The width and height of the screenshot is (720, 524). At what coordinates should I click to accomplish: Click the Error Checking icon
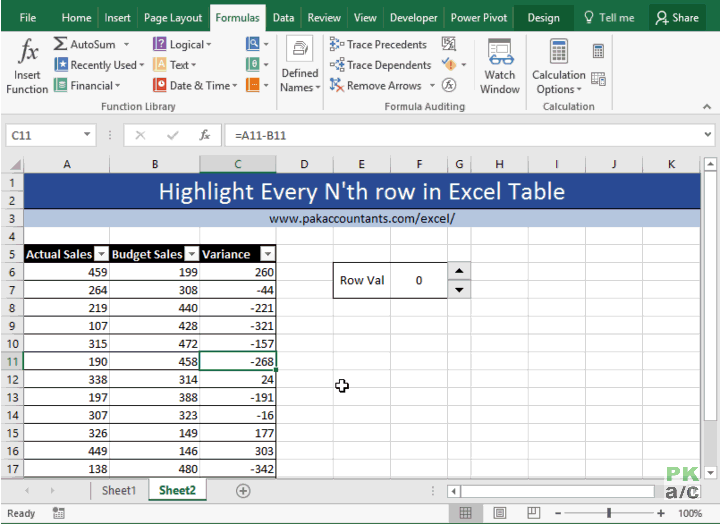point(449,65)
